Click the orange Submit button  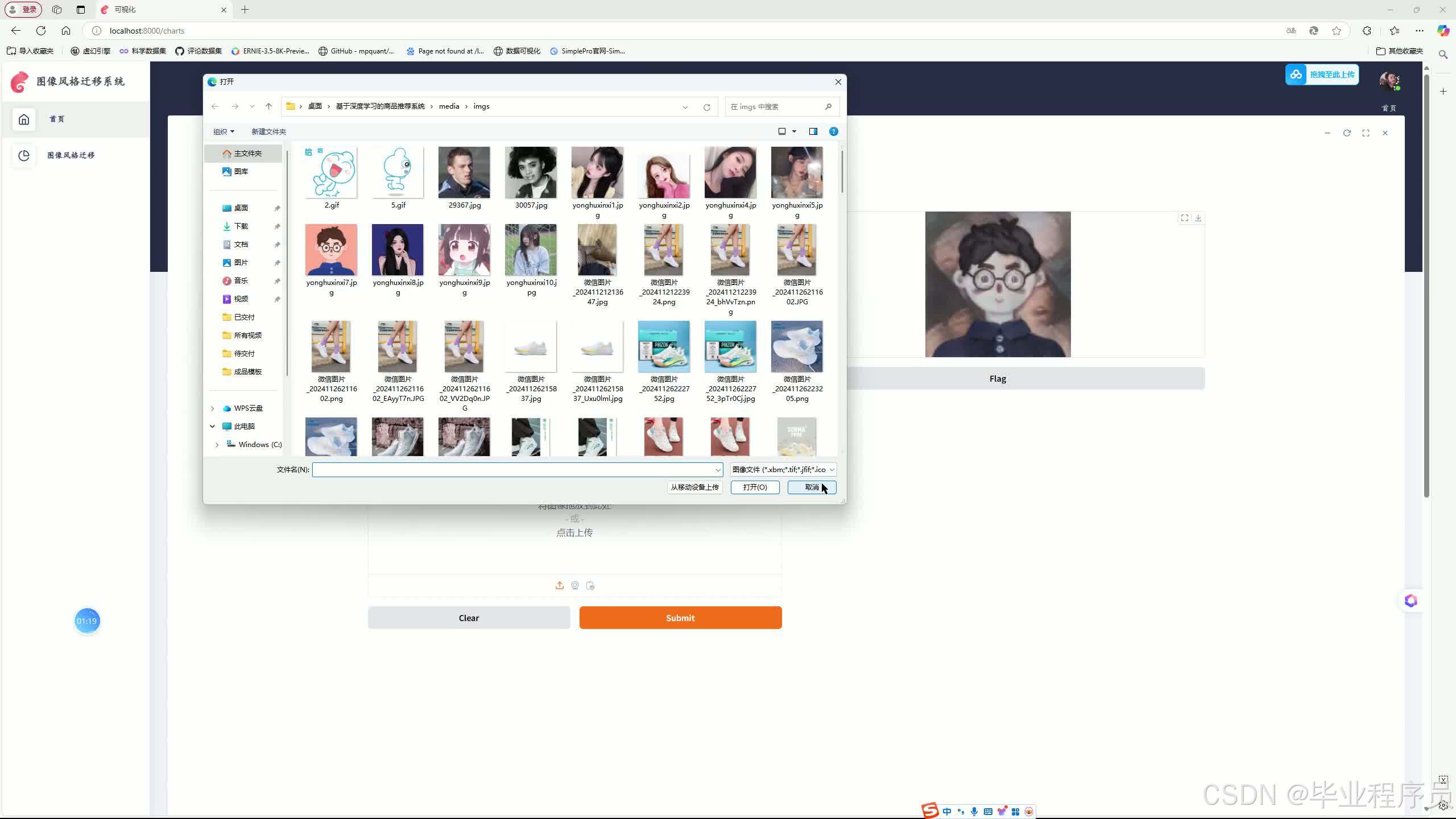[x=680, y=618]
